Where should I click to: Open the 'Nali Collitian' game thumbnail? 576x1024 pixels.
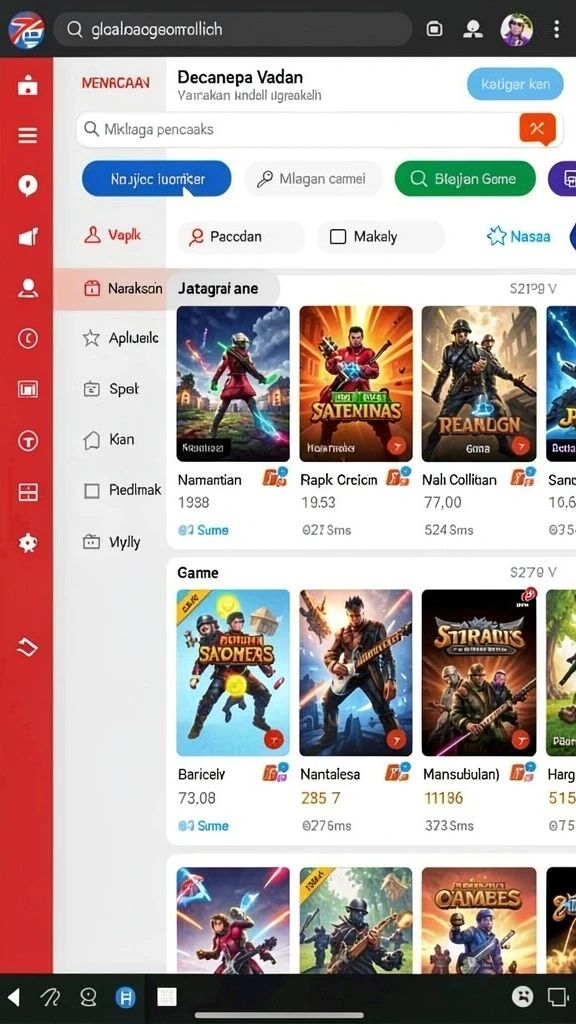coord(479,384)
